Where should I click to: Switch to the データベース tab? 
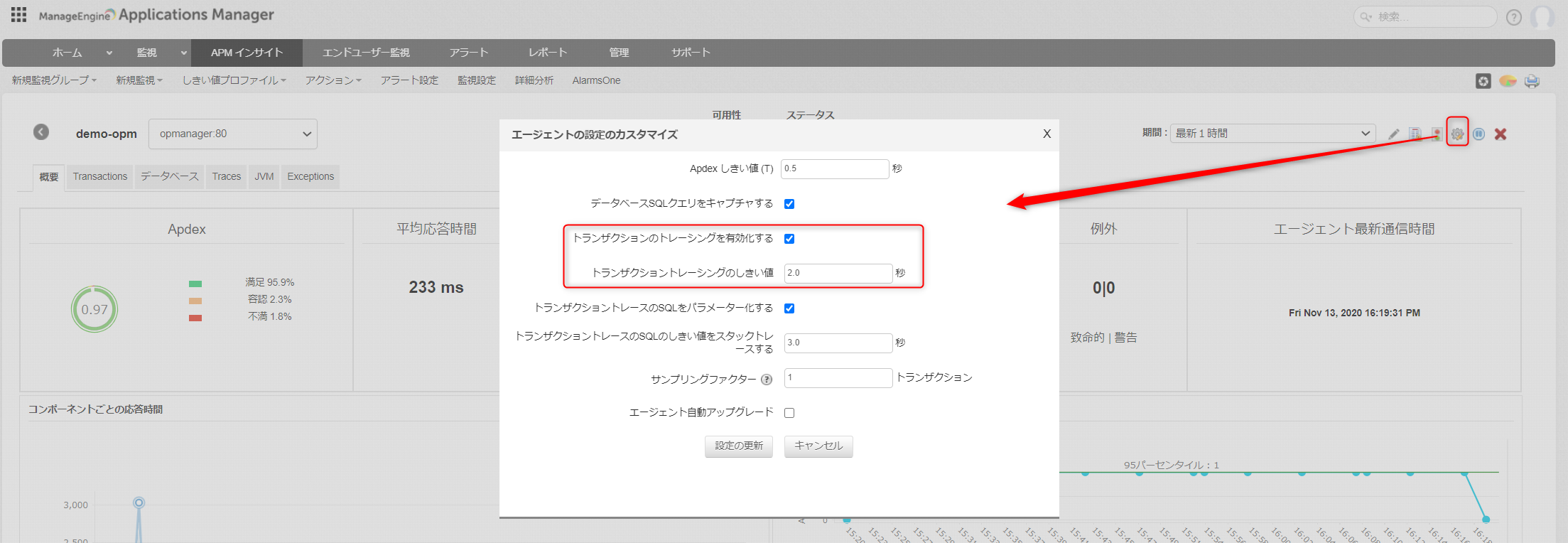[169, 176]
